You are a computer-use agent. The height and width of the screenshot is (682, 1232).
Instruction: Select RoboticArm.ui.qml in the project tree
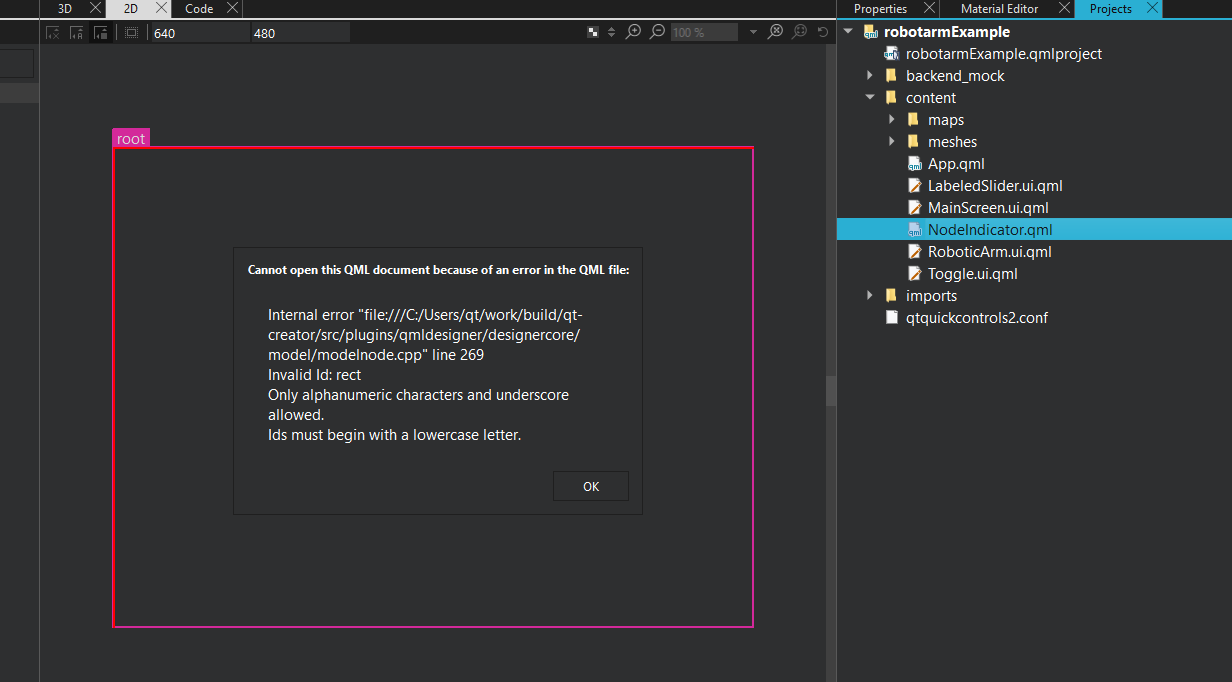[x=989, y=252]
